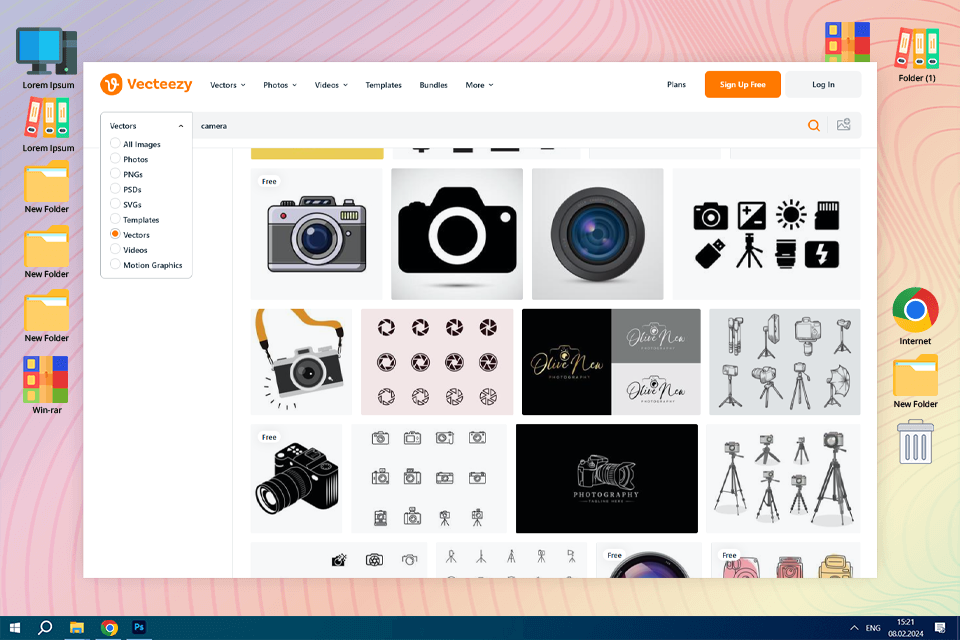Image resolution: width=960 pixels, height=640 pixels.
Task: Click the Sign Up Free button
Action: (x=743, y=85)
